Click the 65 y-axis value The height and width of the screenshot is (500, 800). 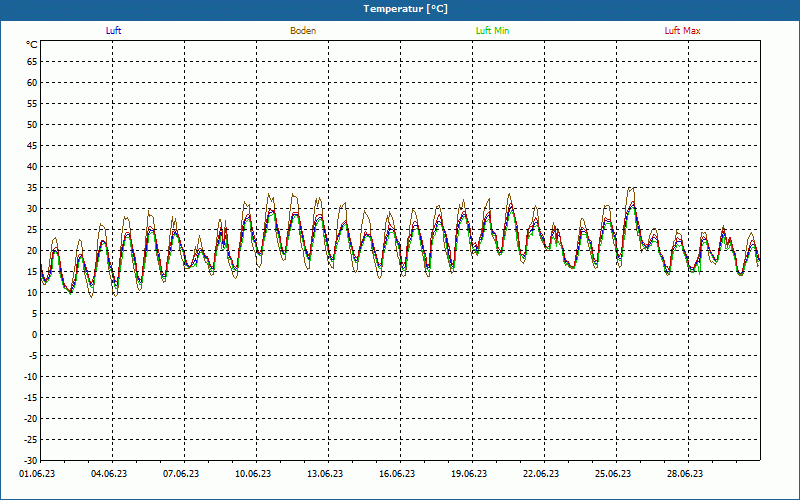pyautogui.click(x=32, y=62)
